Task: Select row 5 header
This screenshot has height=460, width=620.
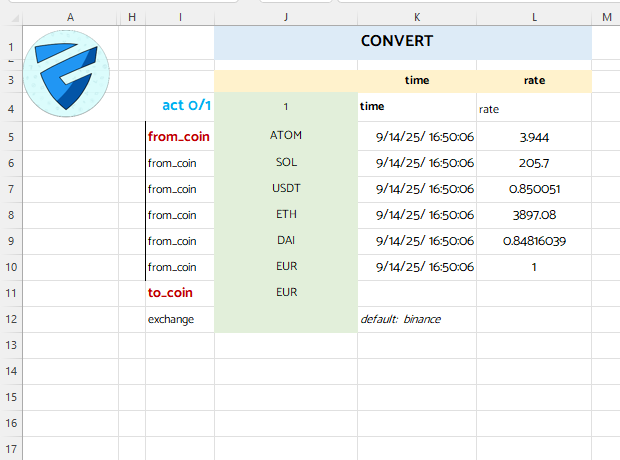Action: click(10, 136)
